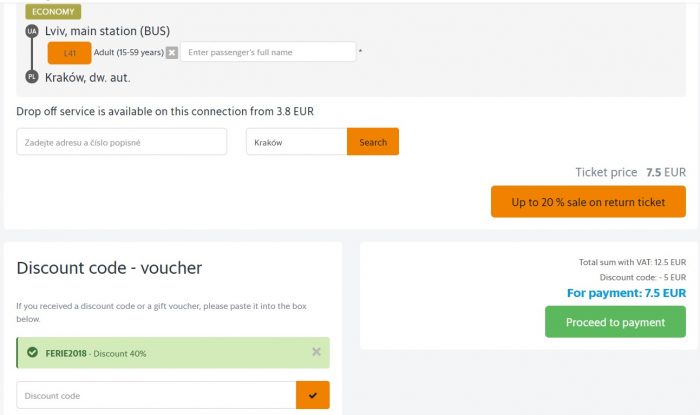Apply the discount code with the checkmark button
This screenshot has height=415, width=700.
click(x=312, y=395)
